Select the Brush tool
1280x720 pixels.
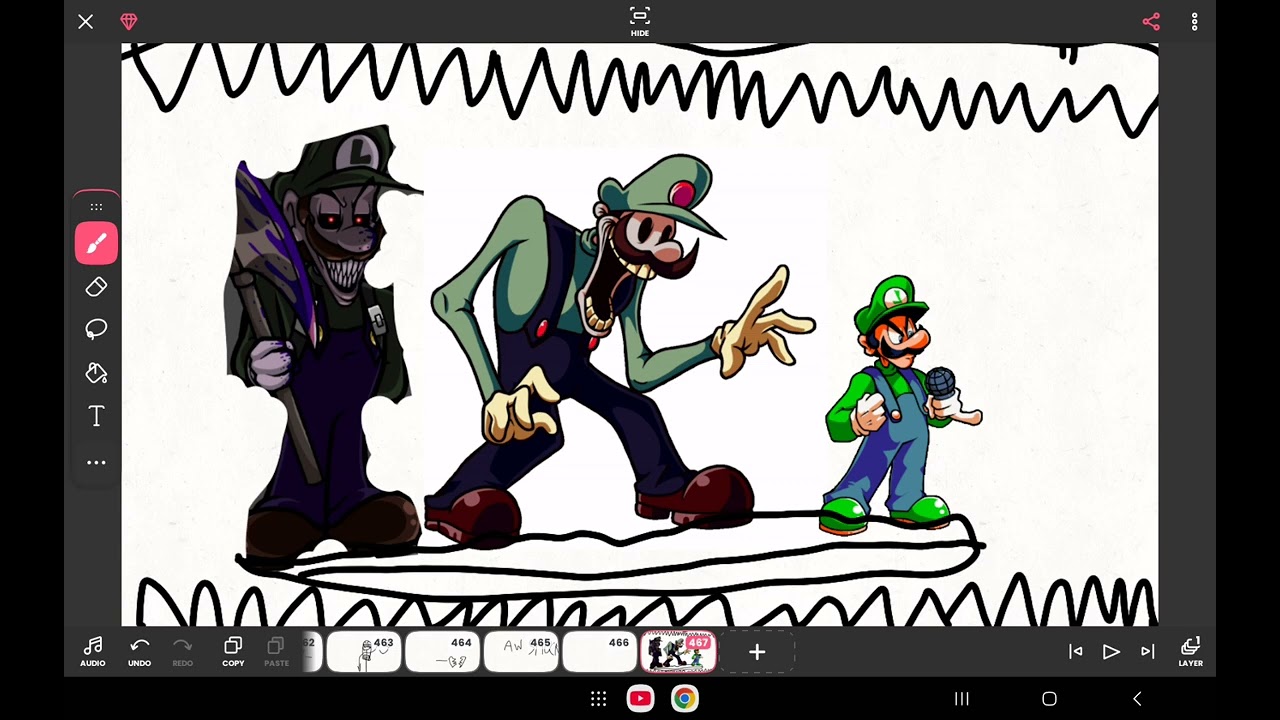pos(96,243)
